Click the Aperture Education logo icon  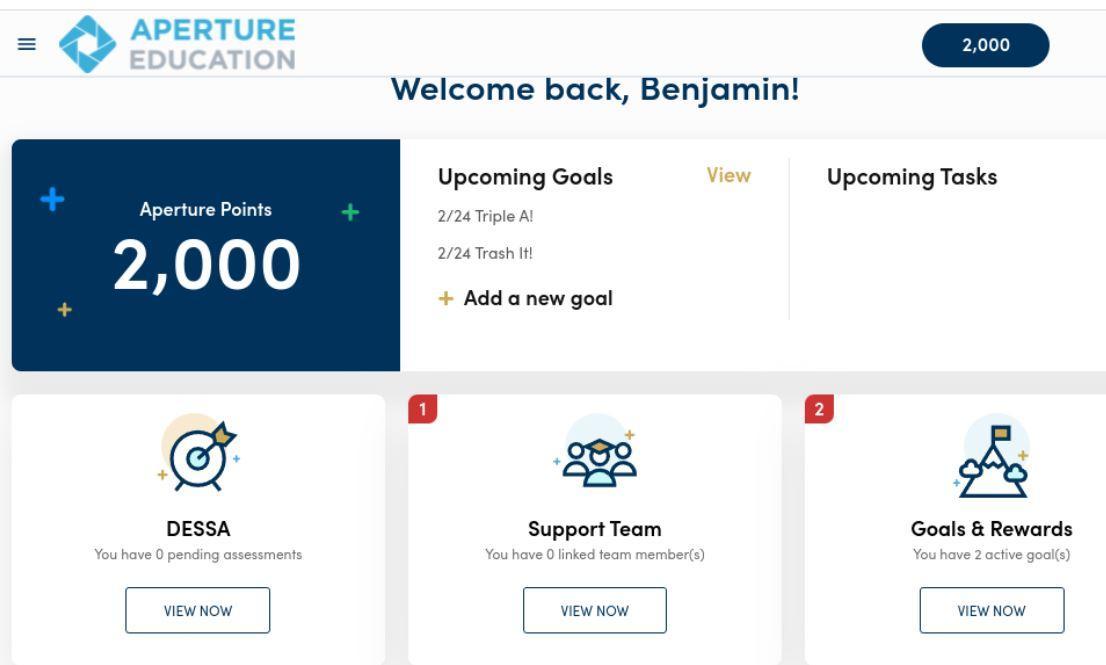(88, 44)
